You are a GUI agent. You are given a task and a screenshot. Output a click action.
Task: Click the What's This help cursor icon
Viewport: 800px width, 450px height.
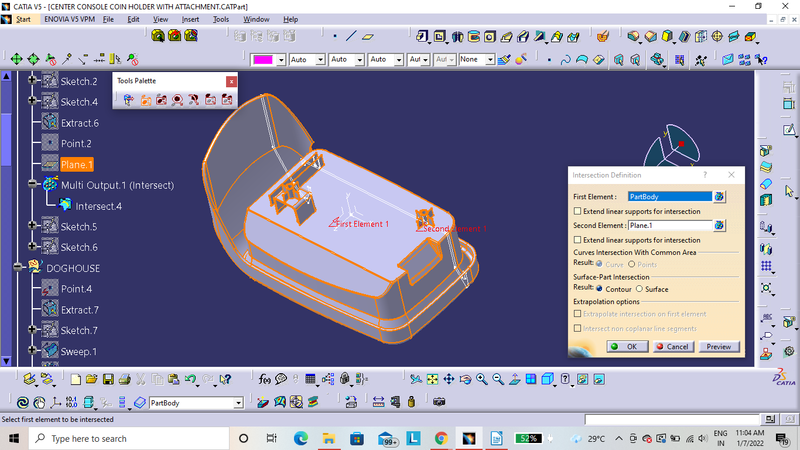coord(225,379)
